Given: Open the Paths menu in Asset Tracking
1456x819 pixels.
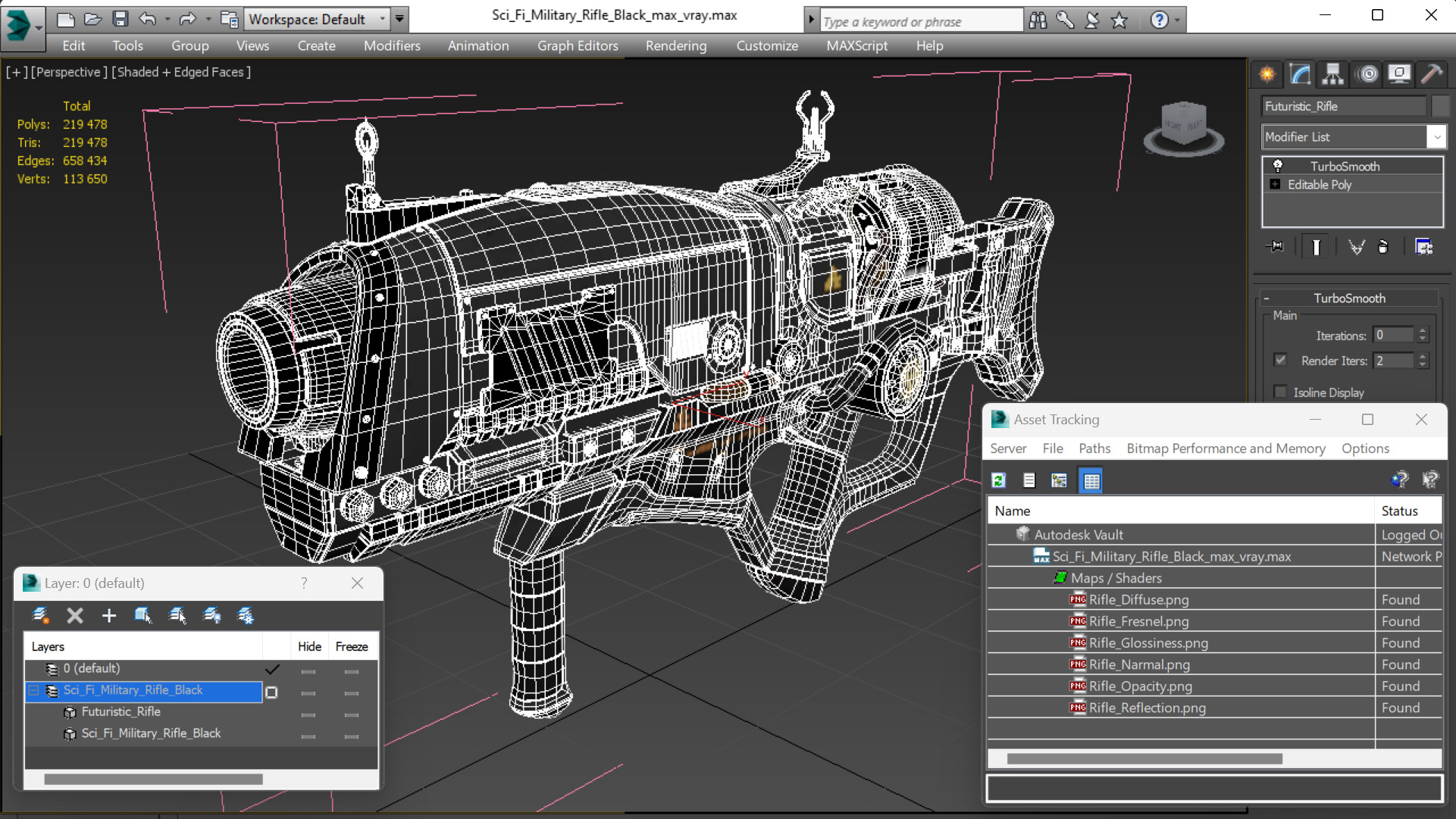Looking at the screenshot, I should [1094, 449].
